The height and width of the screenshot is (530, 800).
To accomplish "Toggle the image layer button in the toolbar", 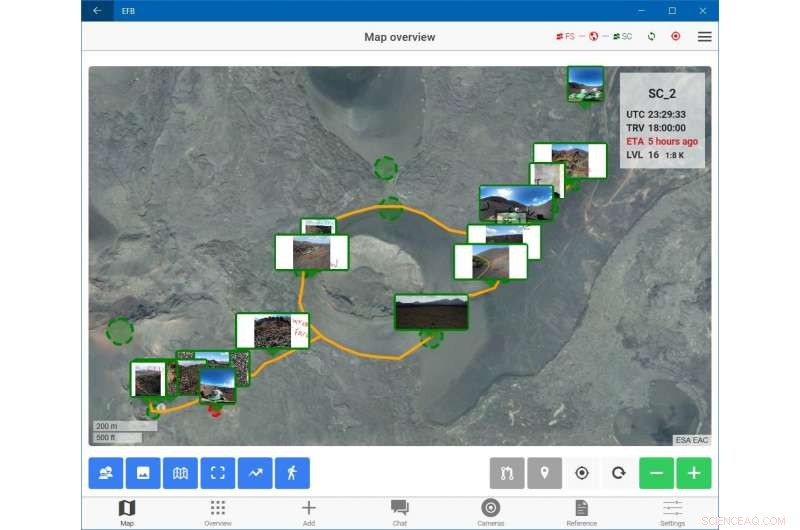I will 143,473.
